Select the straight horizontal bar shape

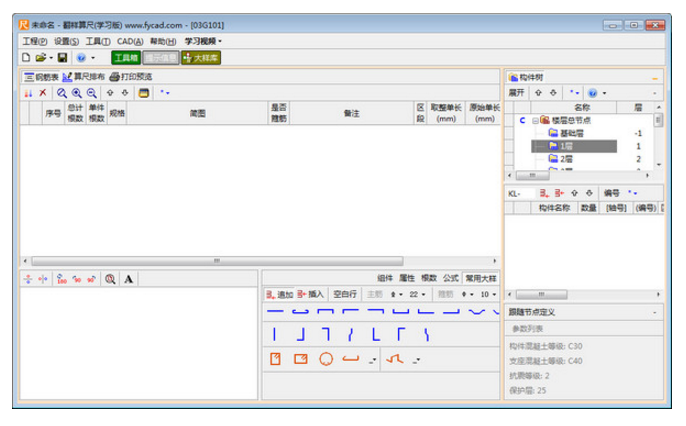[275, 311]
